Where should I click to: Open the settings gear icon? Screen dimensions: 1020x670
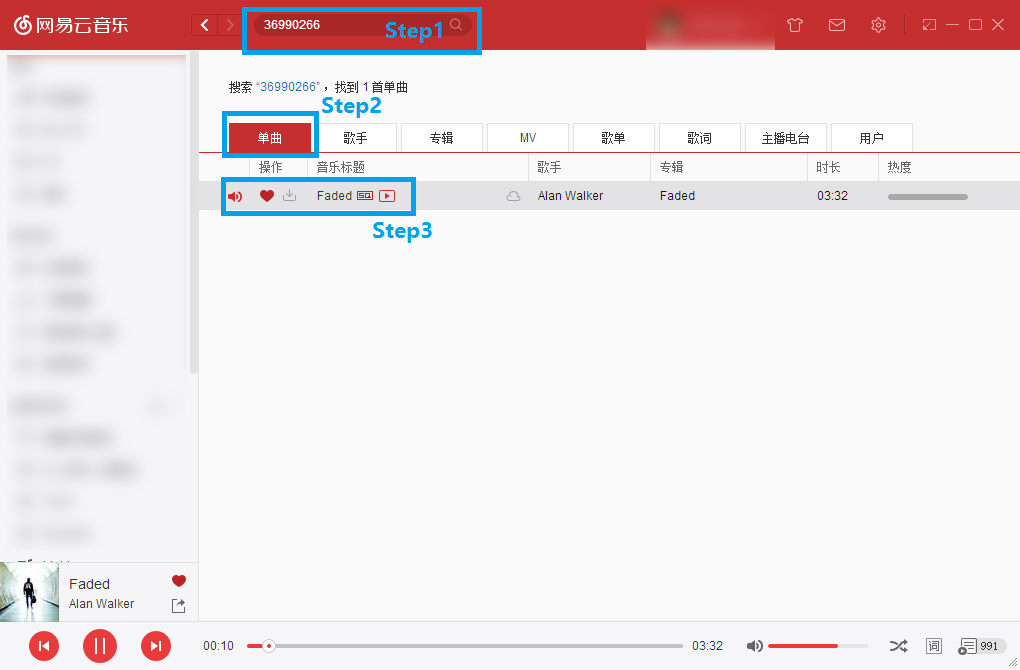878,25
